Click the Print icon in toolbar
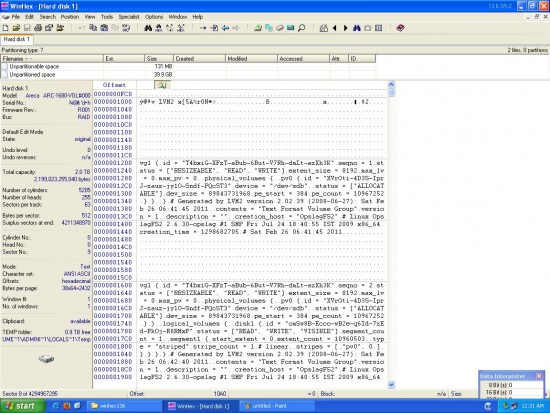 coord(38,28)
